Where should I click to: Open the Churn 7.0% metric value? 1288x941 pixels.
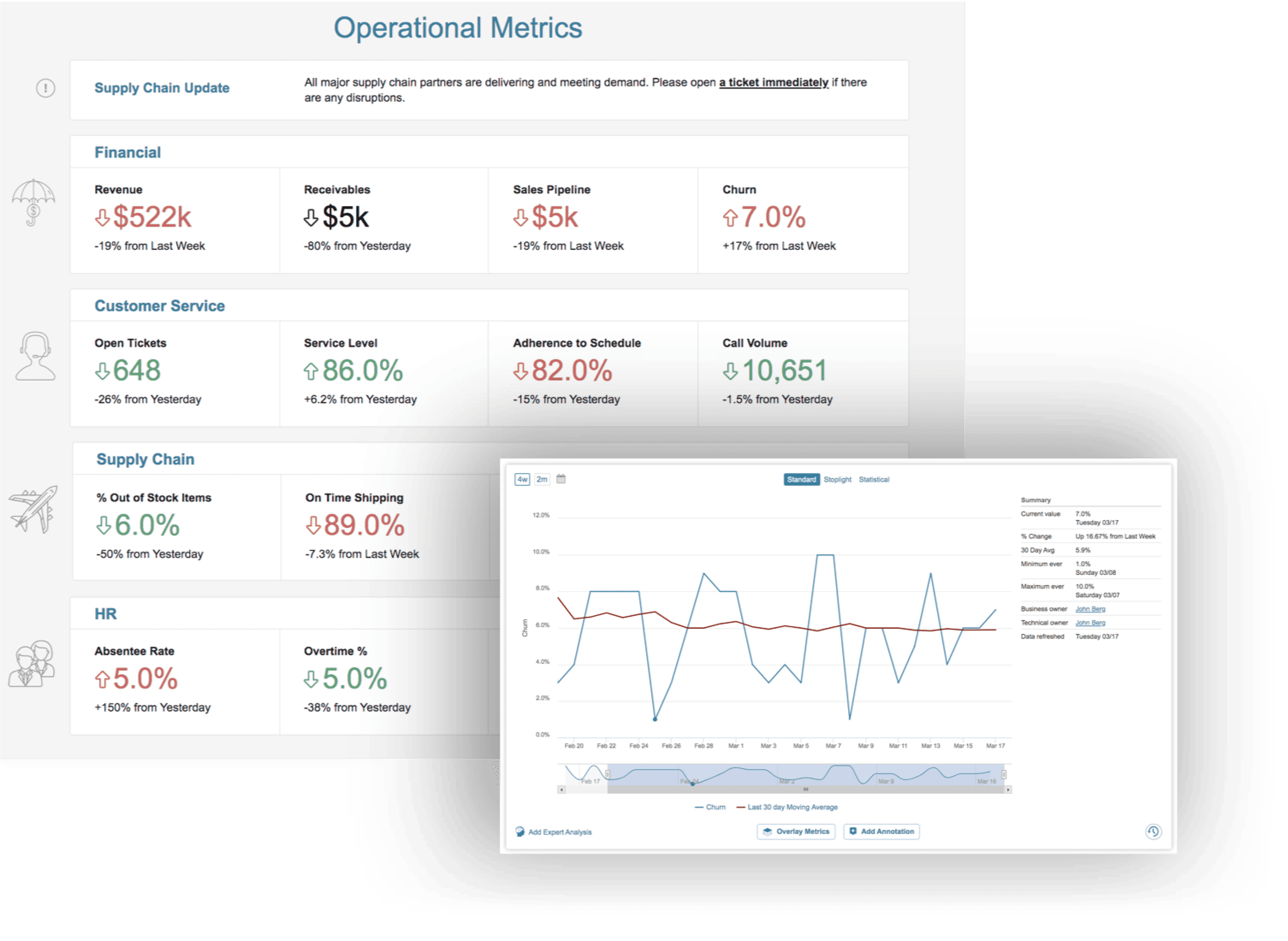773,217
